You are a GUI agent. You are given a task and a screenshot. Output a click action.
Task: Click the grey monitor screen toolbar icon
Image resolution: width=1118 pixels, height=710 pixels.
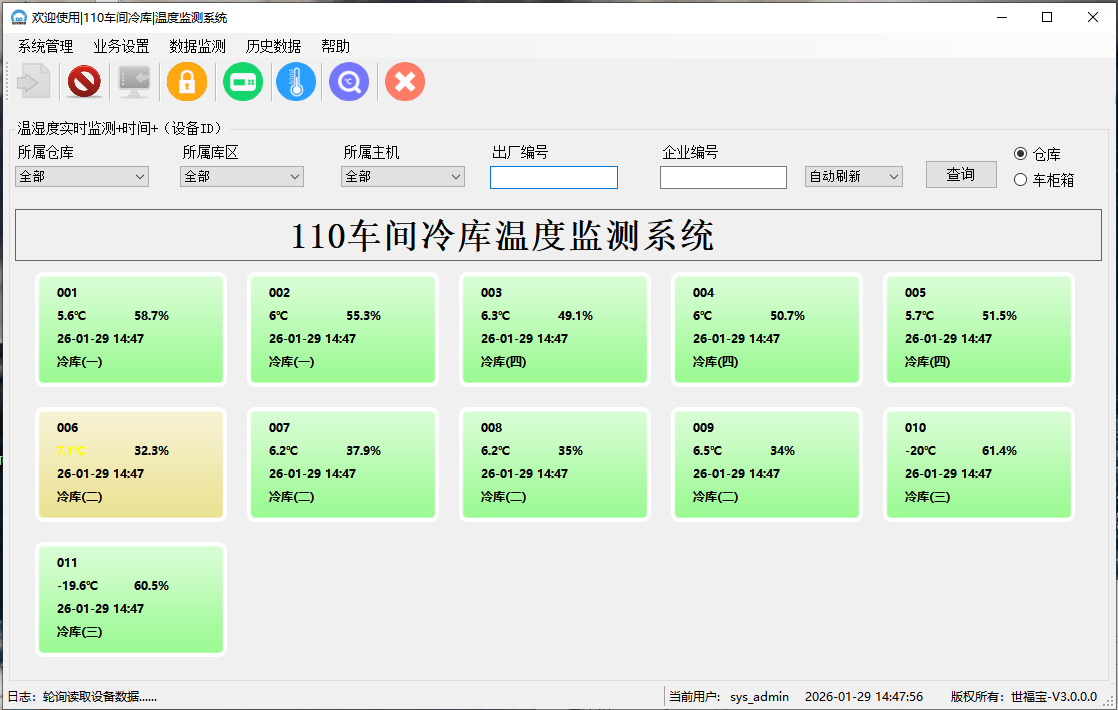(x=134, y=82)
